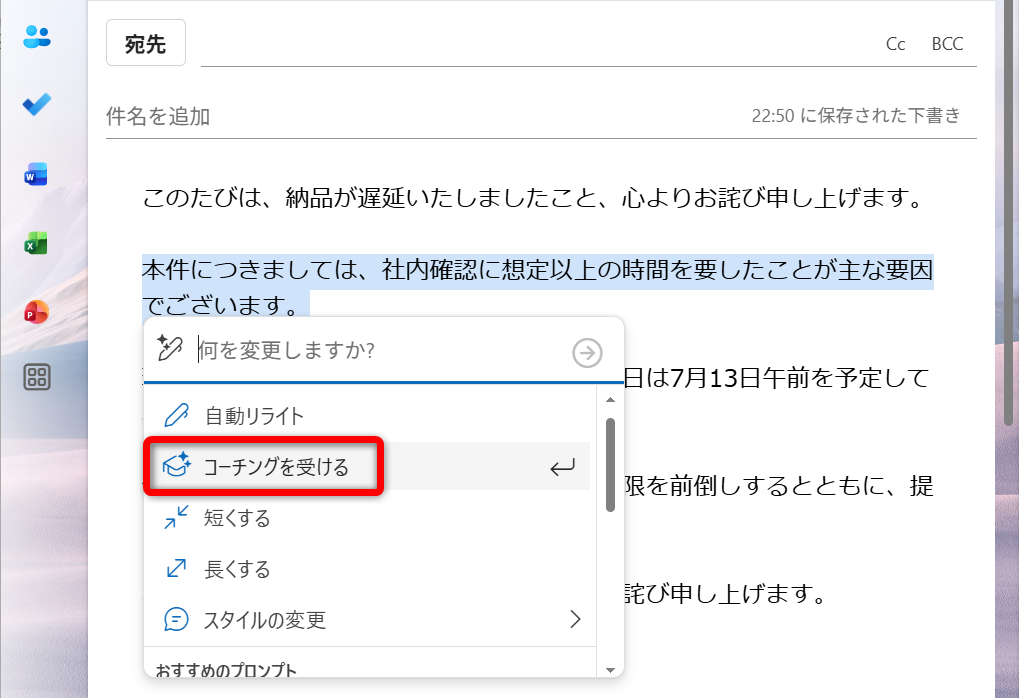Launch Excel from the sidebar
Screen dimensions: 1020x698
36,243
